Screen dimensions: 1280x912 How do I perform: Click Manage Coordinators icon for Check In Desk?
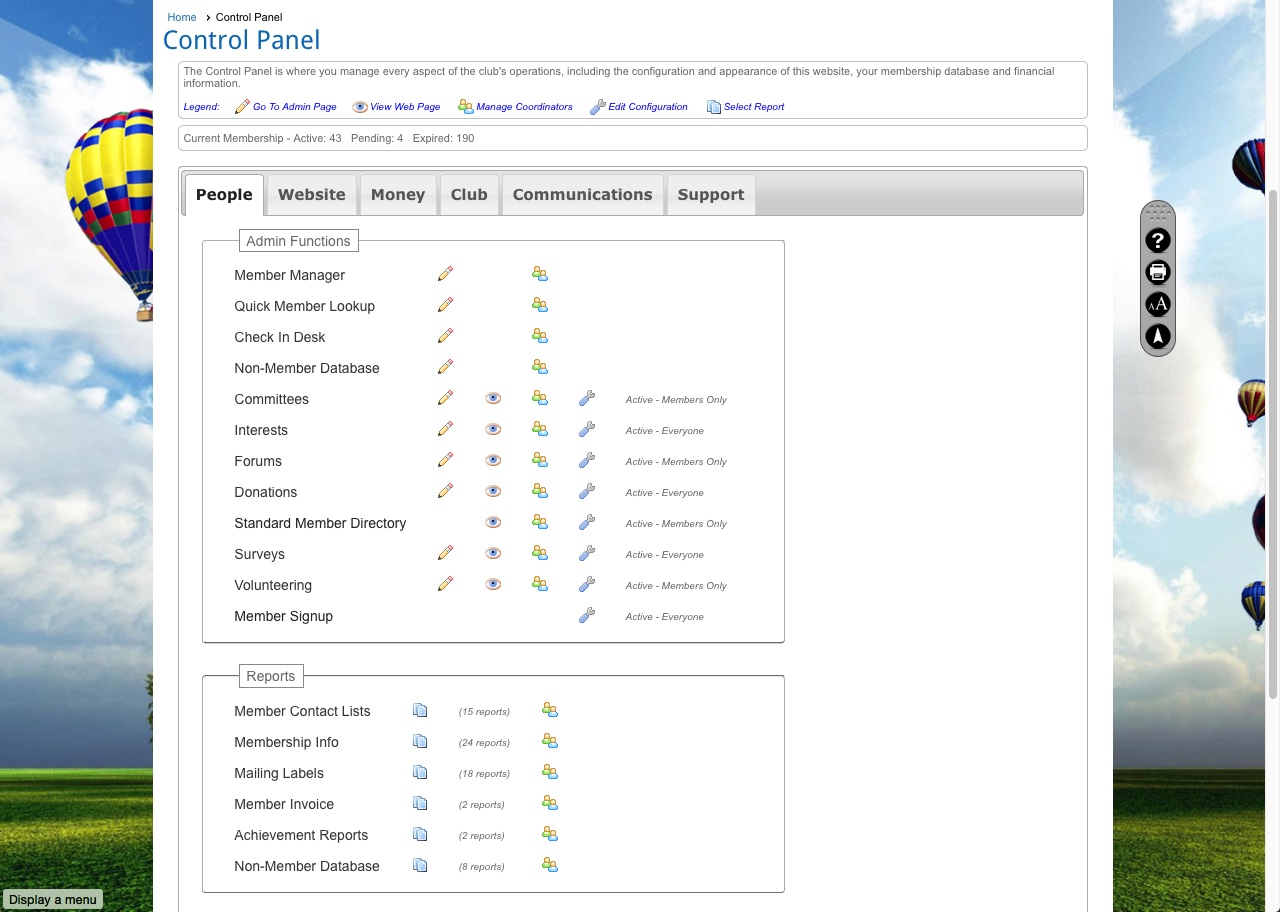tap(539, 336)
